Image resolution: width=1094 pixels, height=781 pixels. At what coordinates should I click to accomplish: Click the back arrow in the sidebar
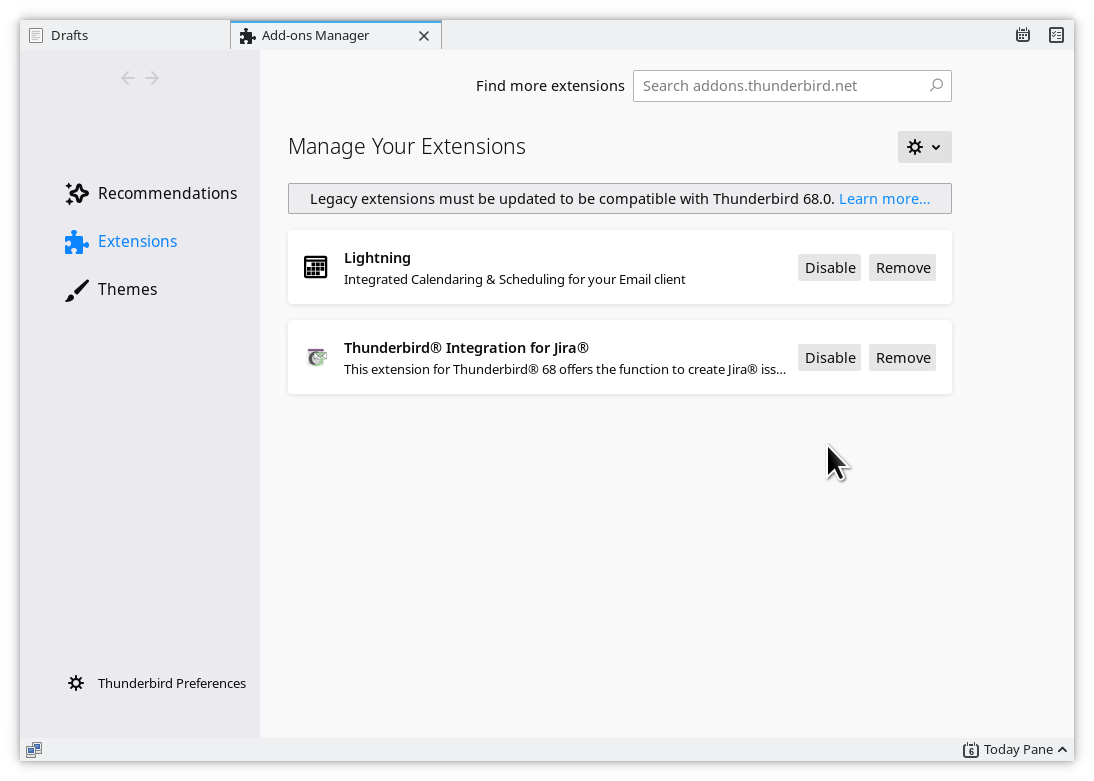click(128, 78)
